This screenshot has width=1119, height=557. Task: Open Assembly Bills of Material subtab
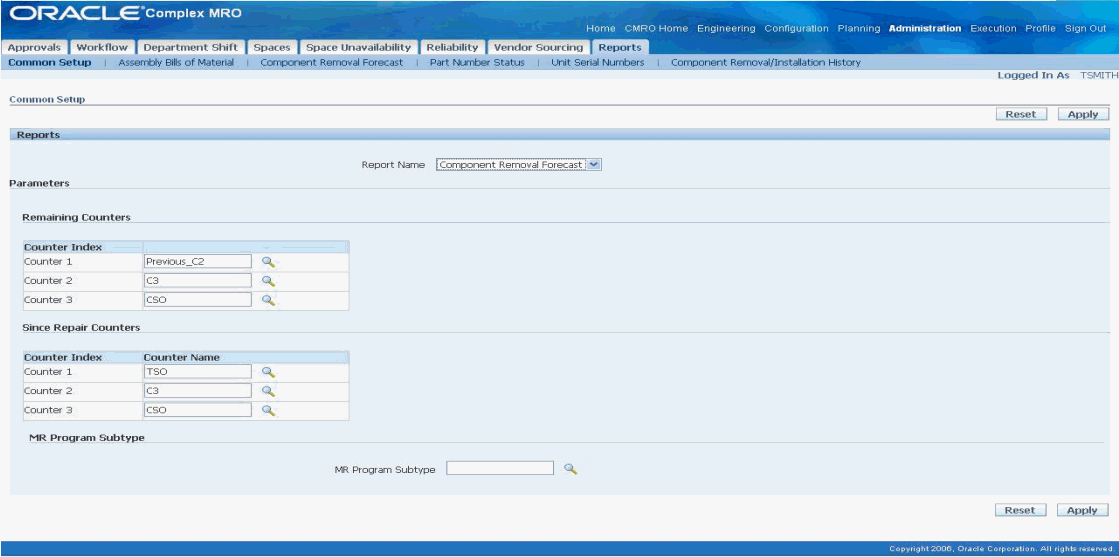[176, 62]
